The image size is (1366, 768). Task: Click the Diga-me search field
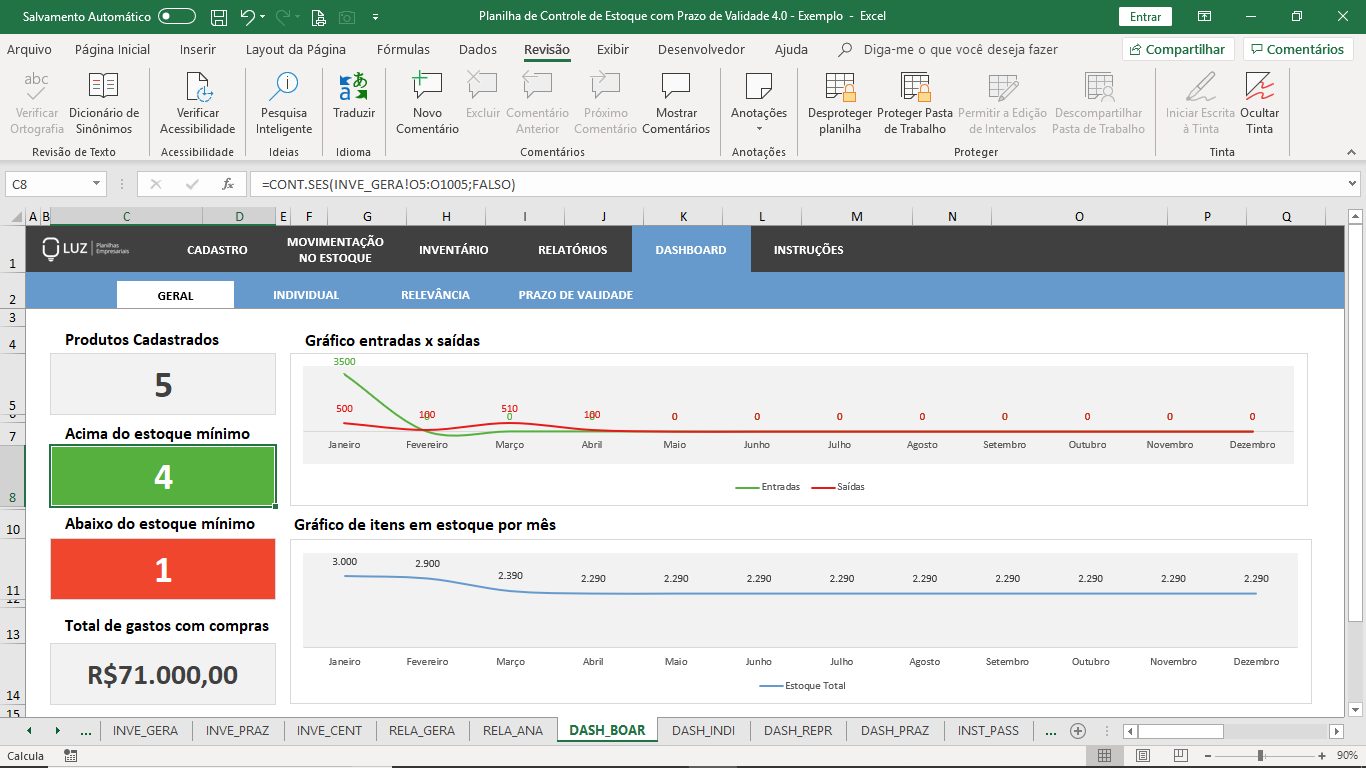pyautogui.click(x=960, y=50)
